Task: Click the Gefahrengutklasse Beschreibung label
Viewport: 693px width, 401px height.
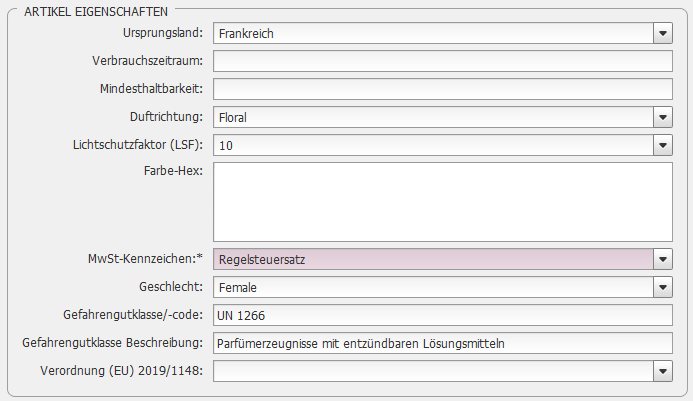Action: tap(113, 343)
